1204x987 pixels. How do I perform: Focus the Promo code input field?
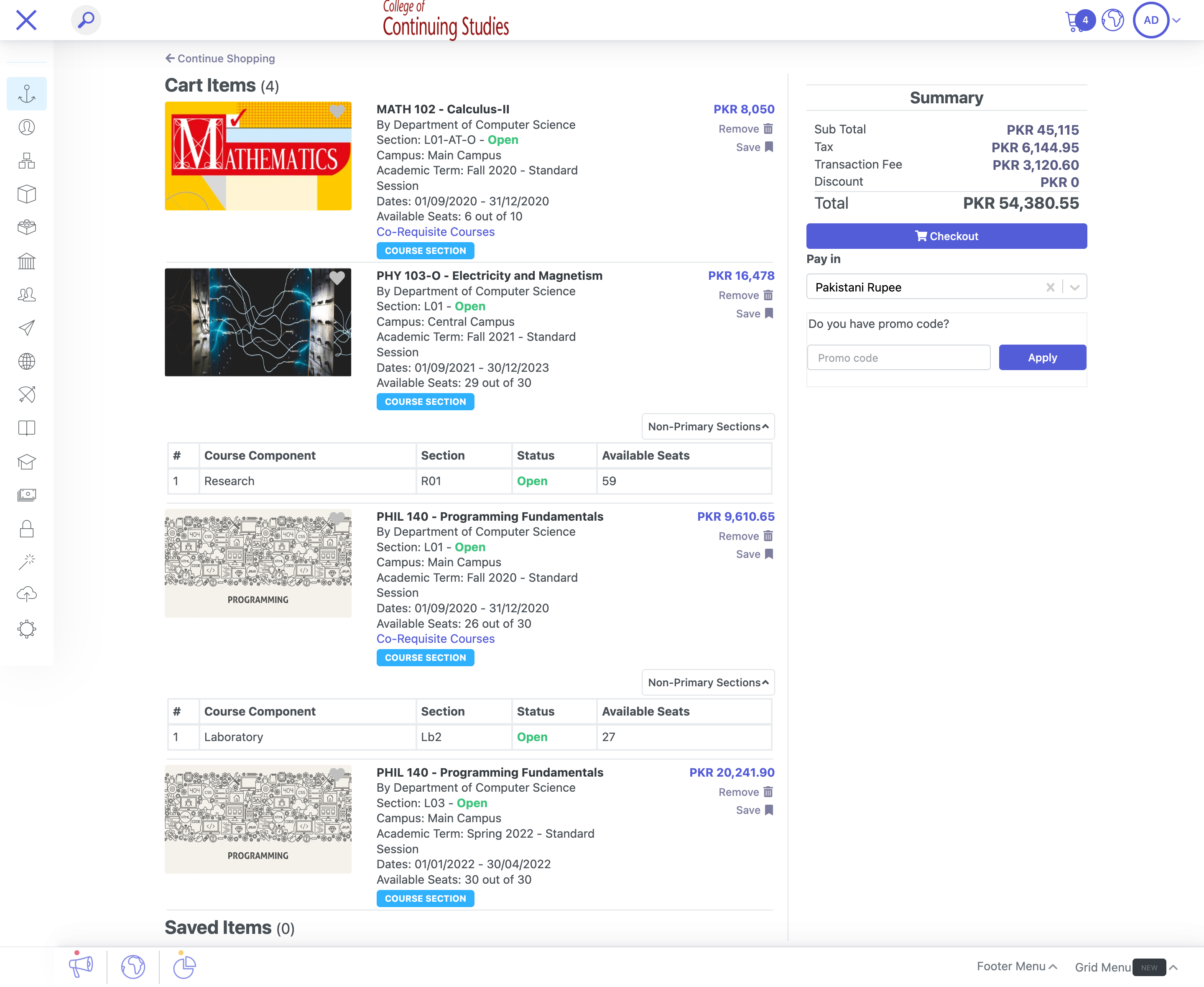898,358
